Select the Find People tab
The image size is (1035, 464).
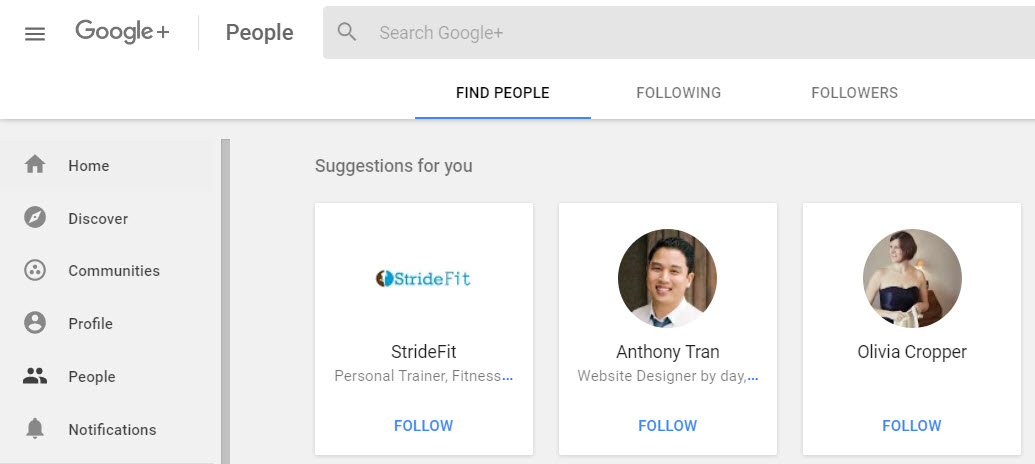pyautogui.click(x=503, y=93)
